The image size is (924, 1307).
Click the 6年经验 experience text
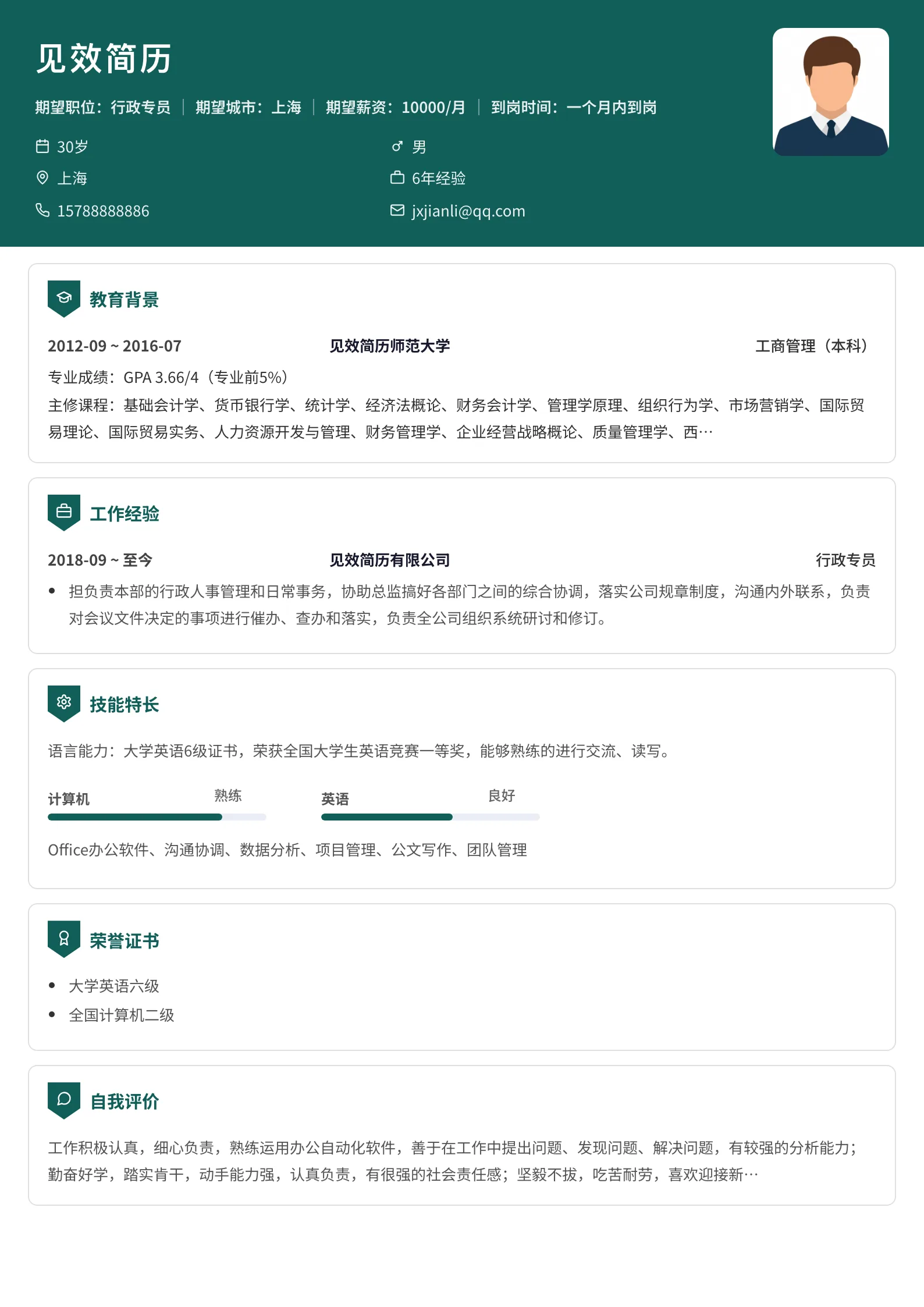pos(439,178)
